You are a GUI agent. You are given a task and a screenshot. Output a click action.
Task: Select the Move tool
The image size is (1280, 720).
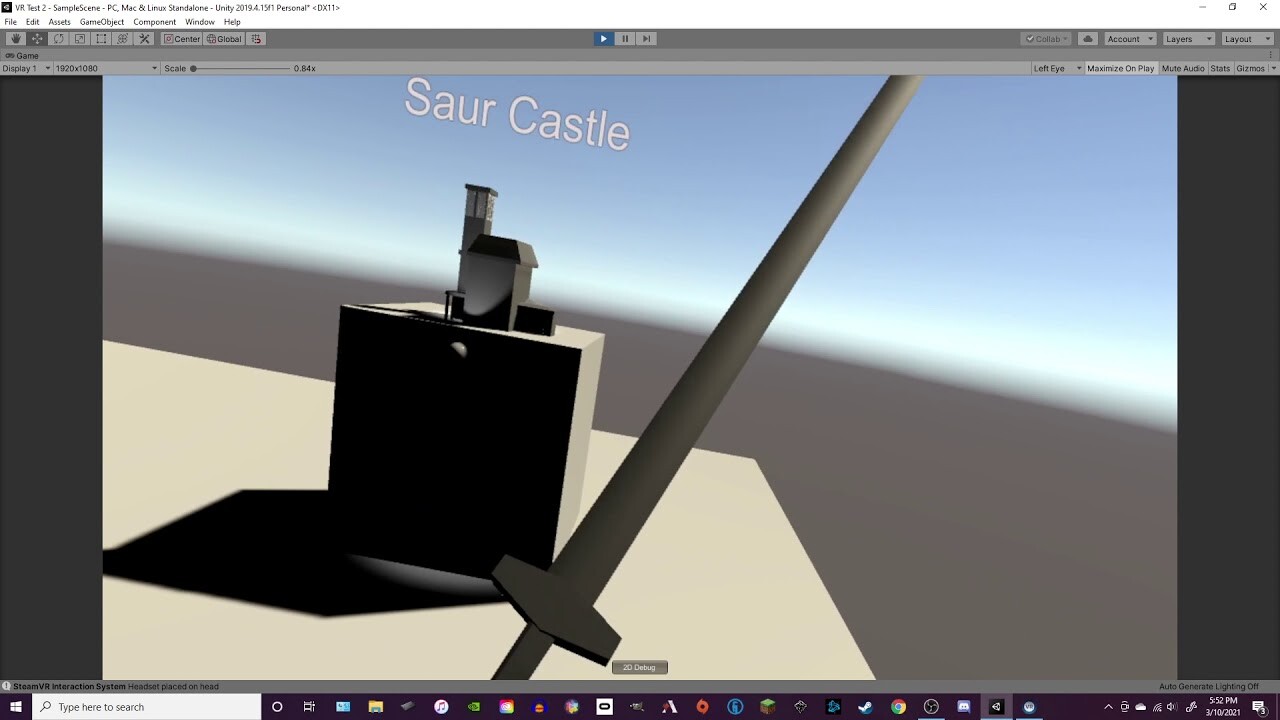(36, 38)
